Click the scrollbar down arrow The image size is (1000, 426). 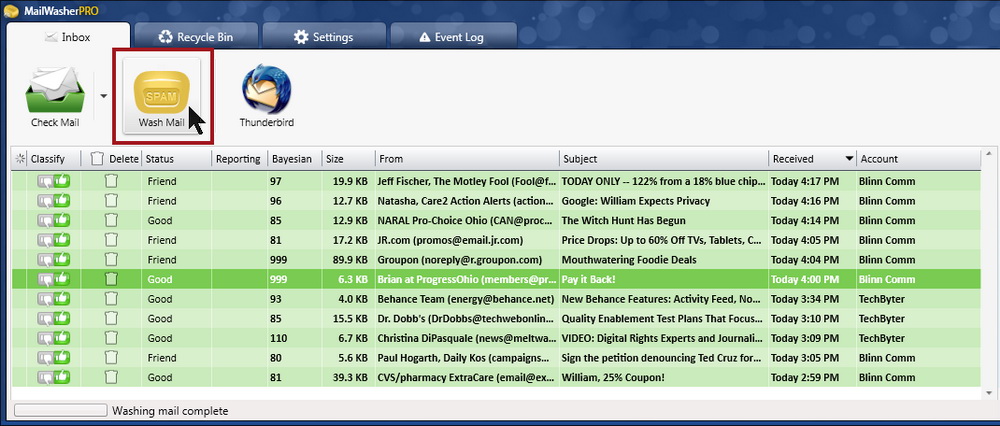pos(989,393)
